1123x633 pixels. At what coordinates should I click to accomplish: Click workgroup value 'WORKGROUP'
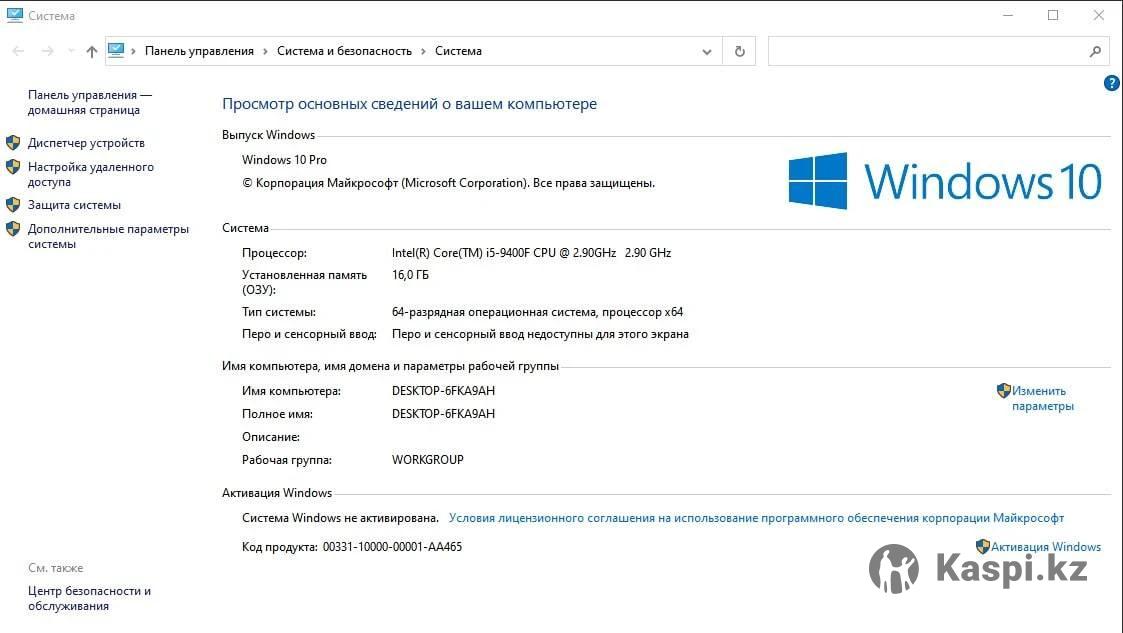click(x=428, y=460)
